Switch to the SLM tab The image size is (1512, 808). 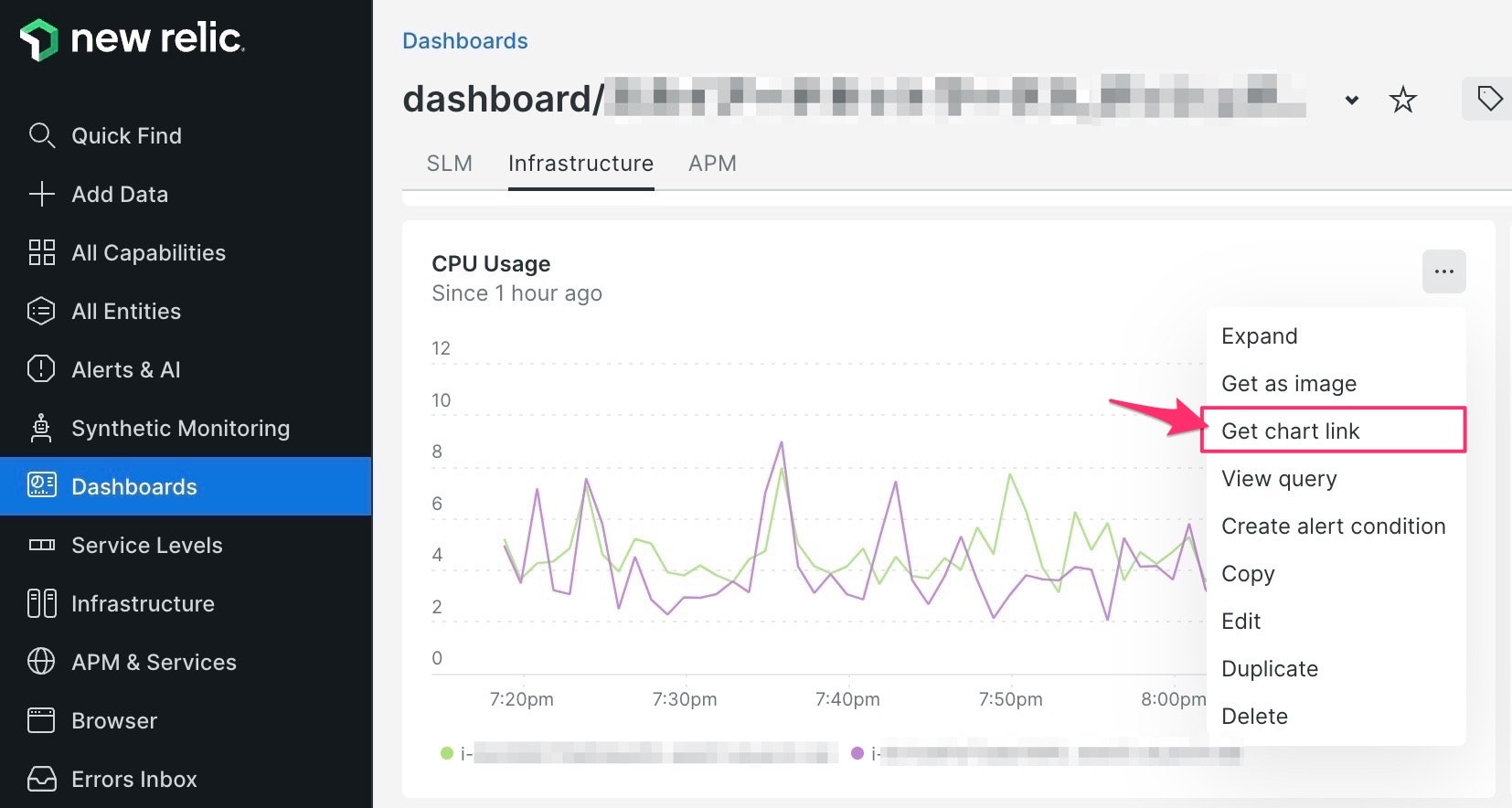click(450, 164)
